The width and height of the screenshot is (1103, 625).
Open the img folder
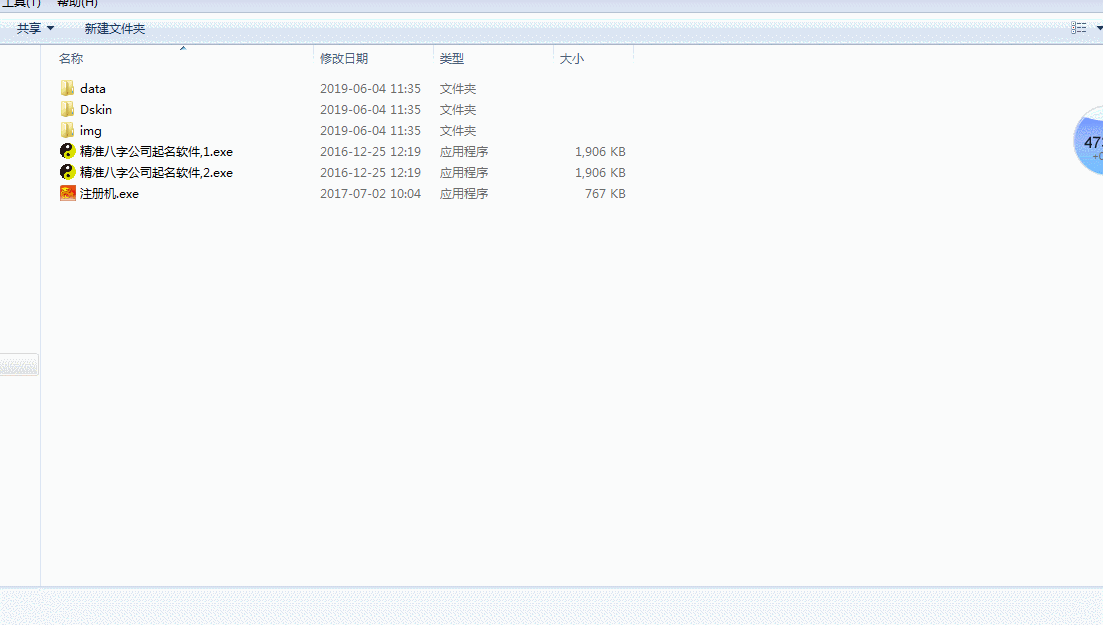click(x=91, y=130)
